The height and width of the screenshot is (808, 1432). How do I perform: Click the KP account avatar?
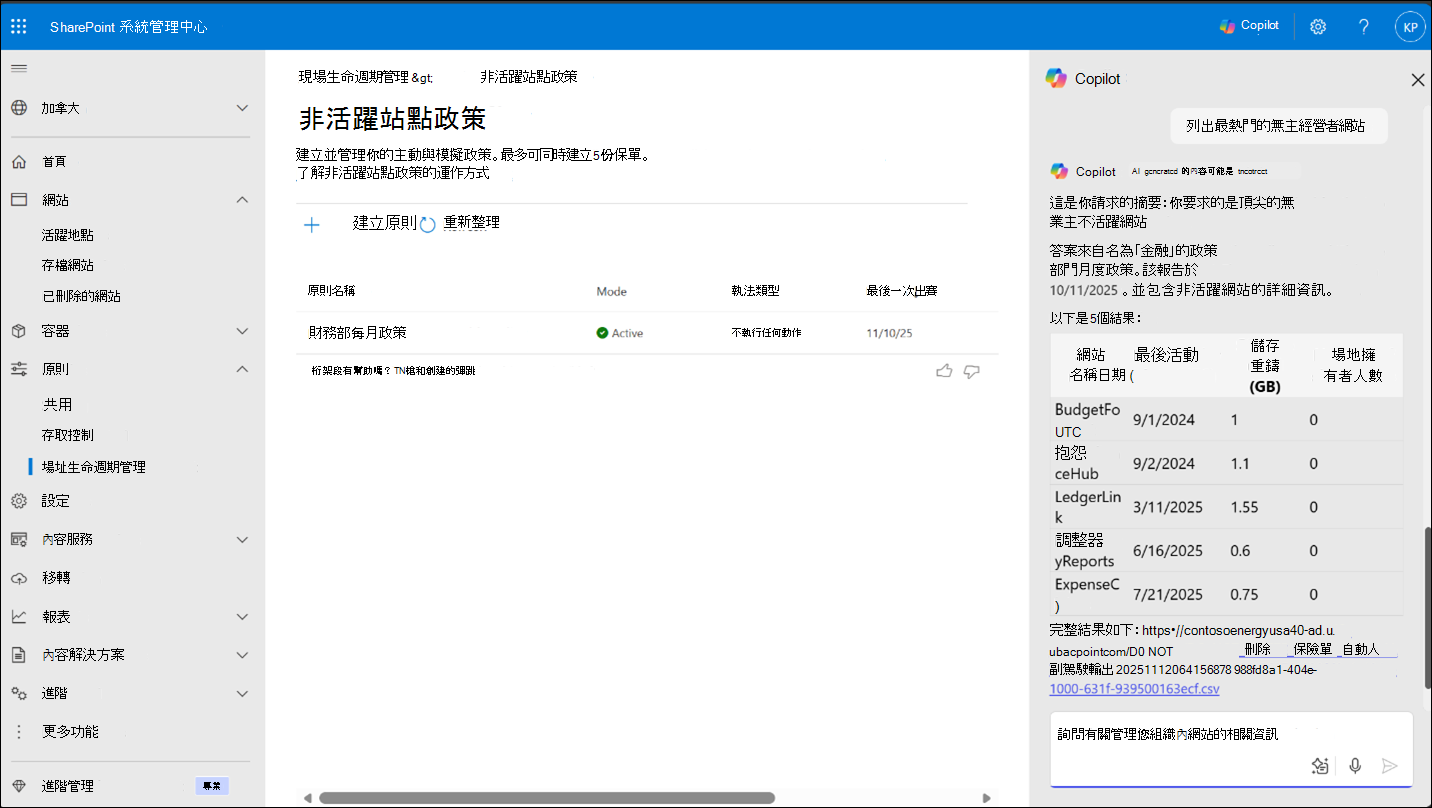click(1410, 26)
